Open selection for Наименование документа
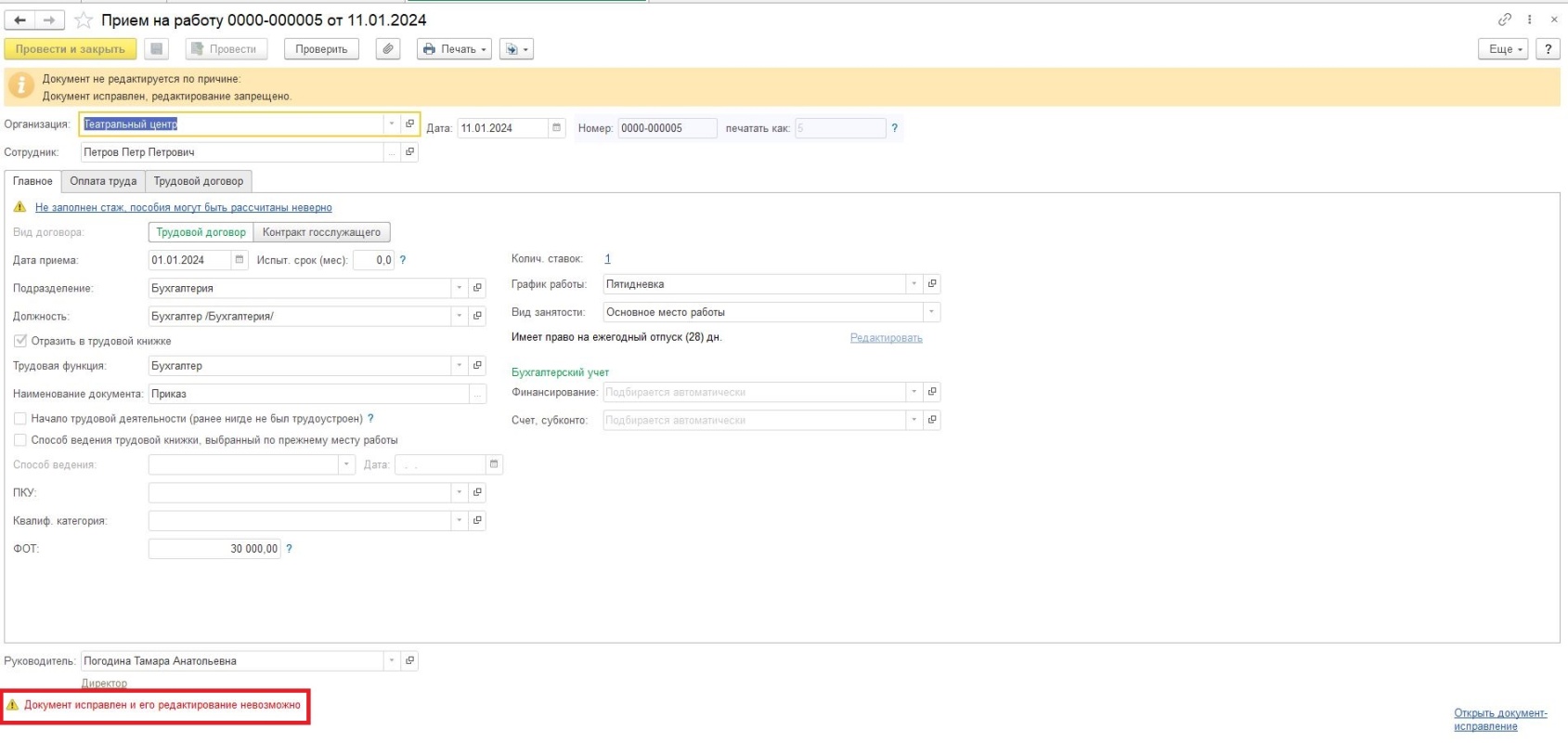 coord(478,394)
